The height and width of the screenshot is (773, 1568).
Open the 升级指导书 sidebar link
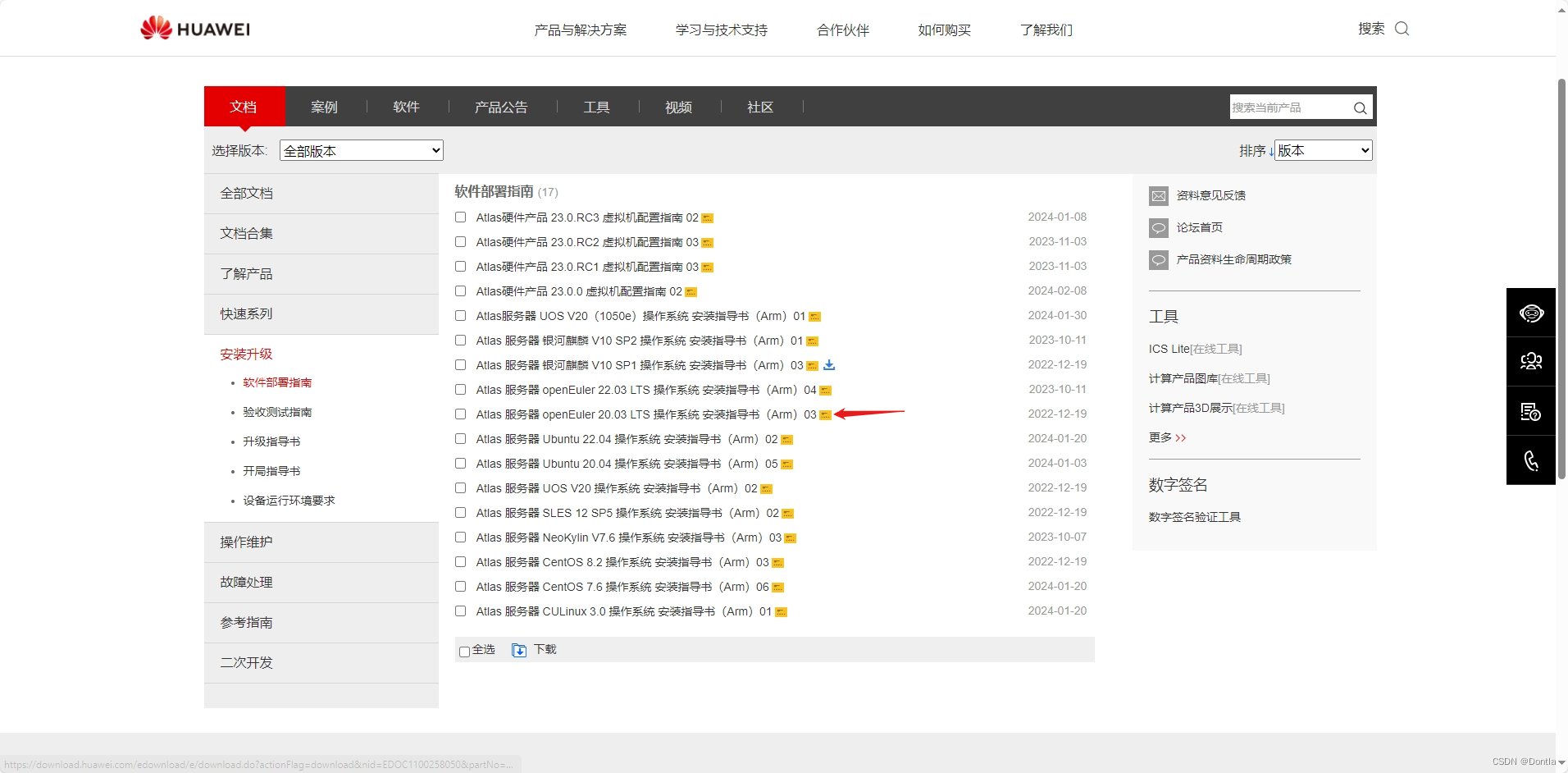pyautogui.click(x=271, y=441)
